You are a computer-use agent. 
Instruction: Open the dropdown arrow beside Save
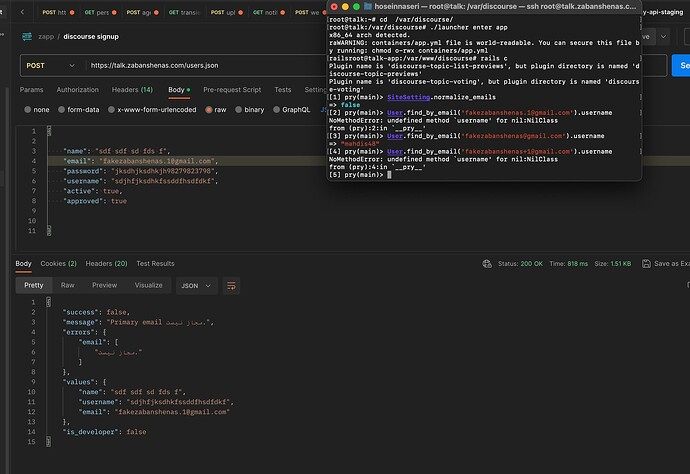[x=663, y=37]
